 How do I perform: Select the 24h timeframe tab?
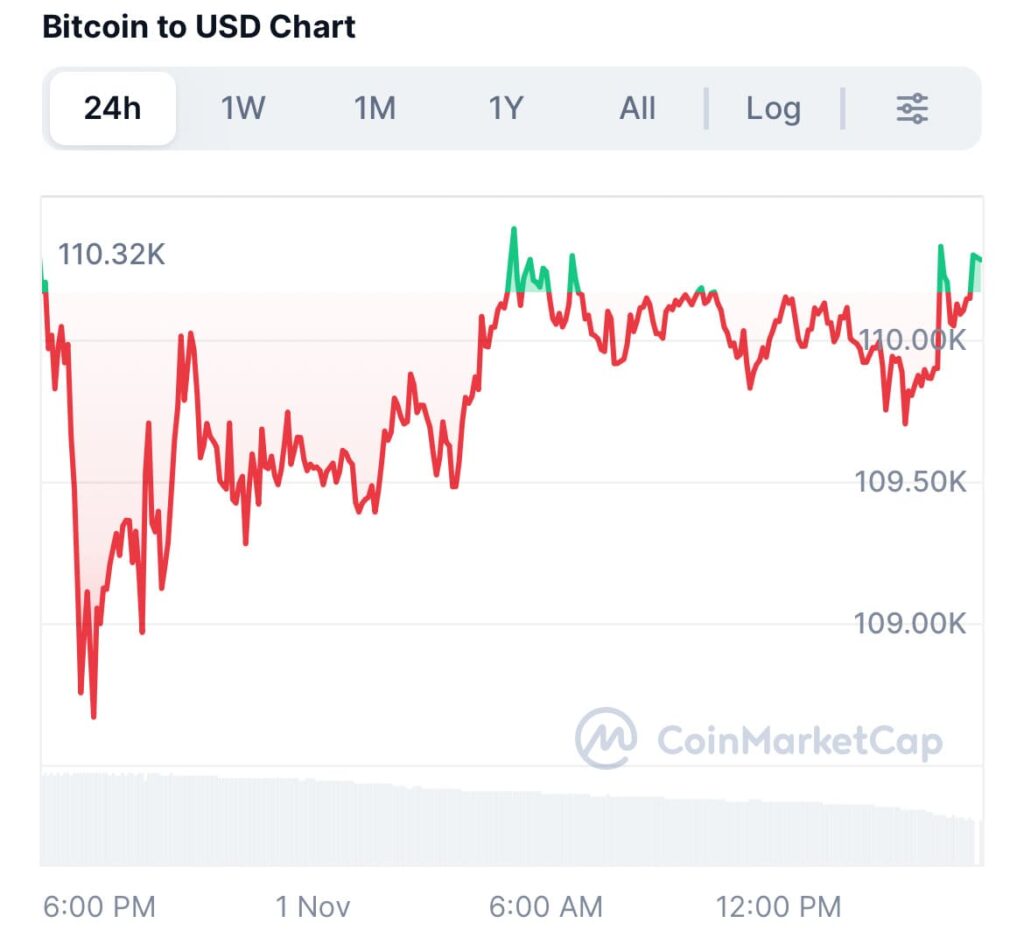(113, 108)
